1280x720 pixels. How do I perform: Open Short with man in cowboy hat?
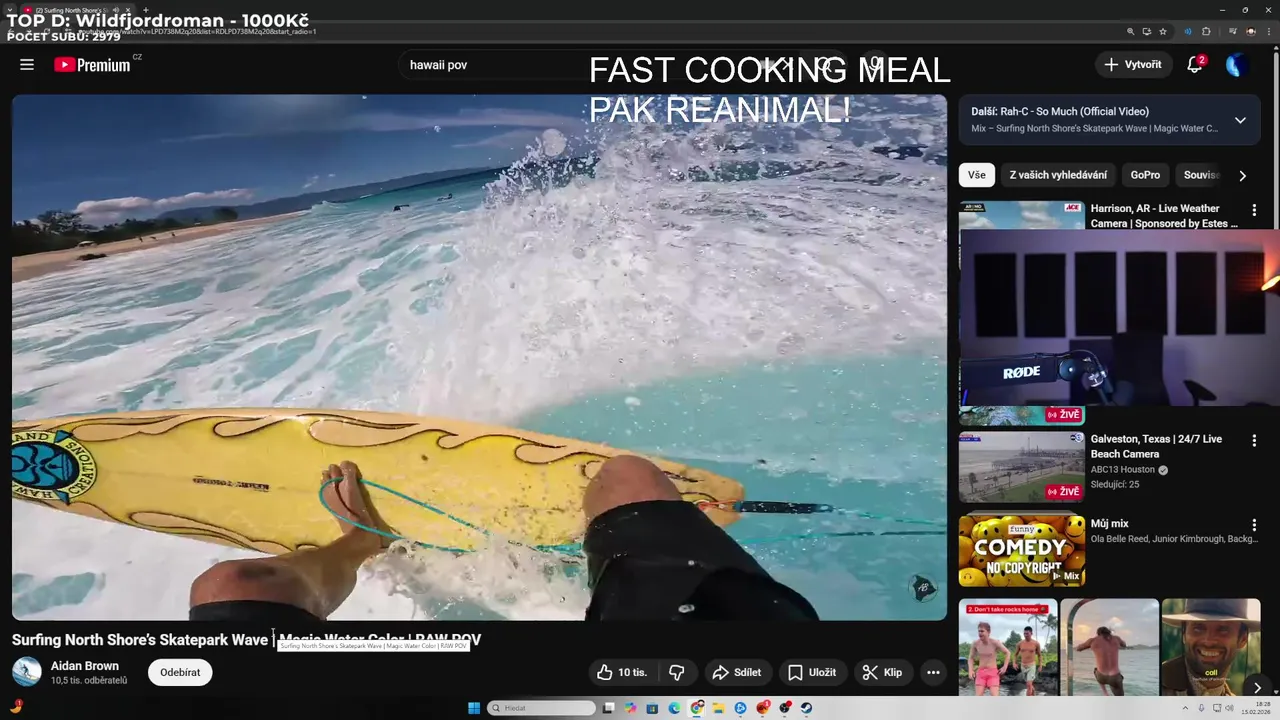coord(1211,647)
